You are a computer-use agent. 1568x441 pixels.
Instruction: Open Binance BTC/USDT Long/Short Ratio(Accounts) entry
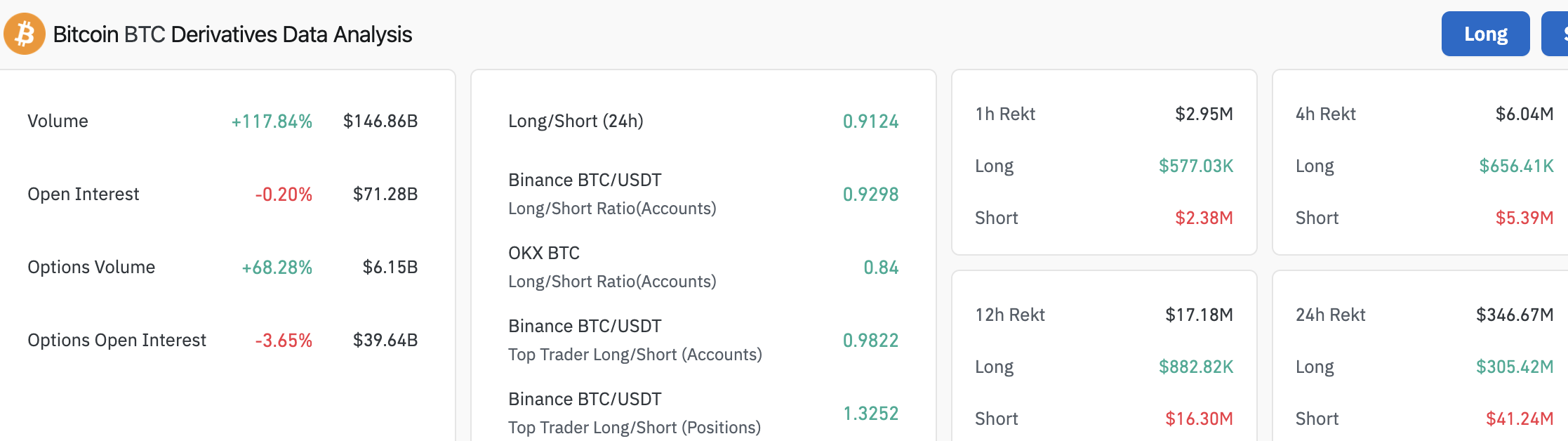coord(611,194)
